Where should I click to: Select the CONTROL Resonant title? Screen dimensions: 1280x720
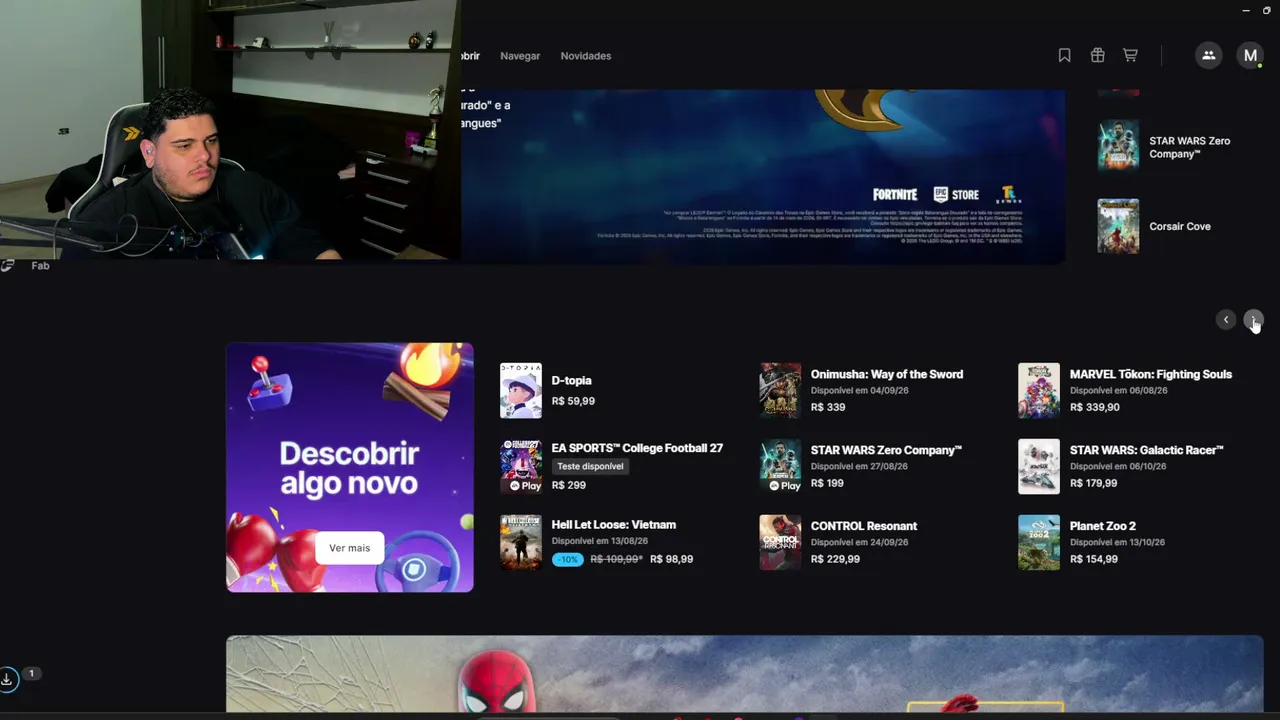click(864, 526)
